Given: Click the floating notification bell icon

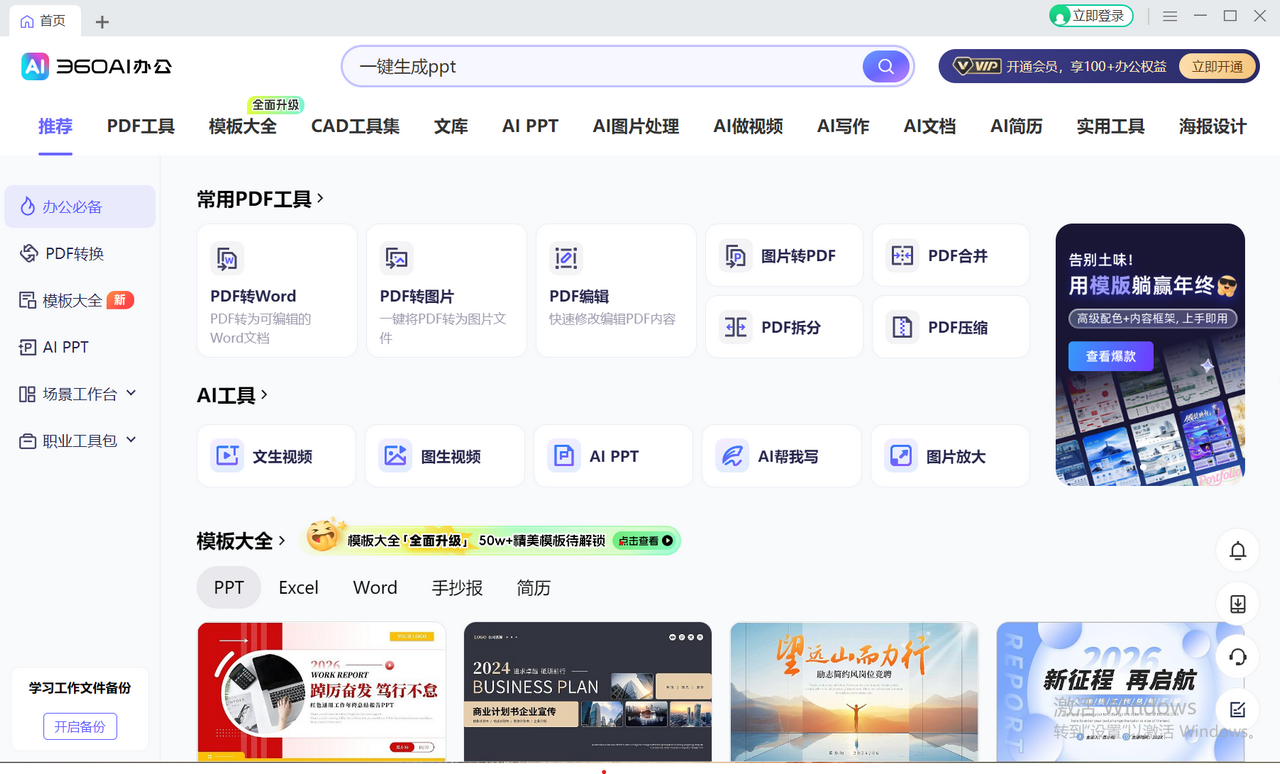Looking at the screenshot, I should click(x=1237, y=550).
